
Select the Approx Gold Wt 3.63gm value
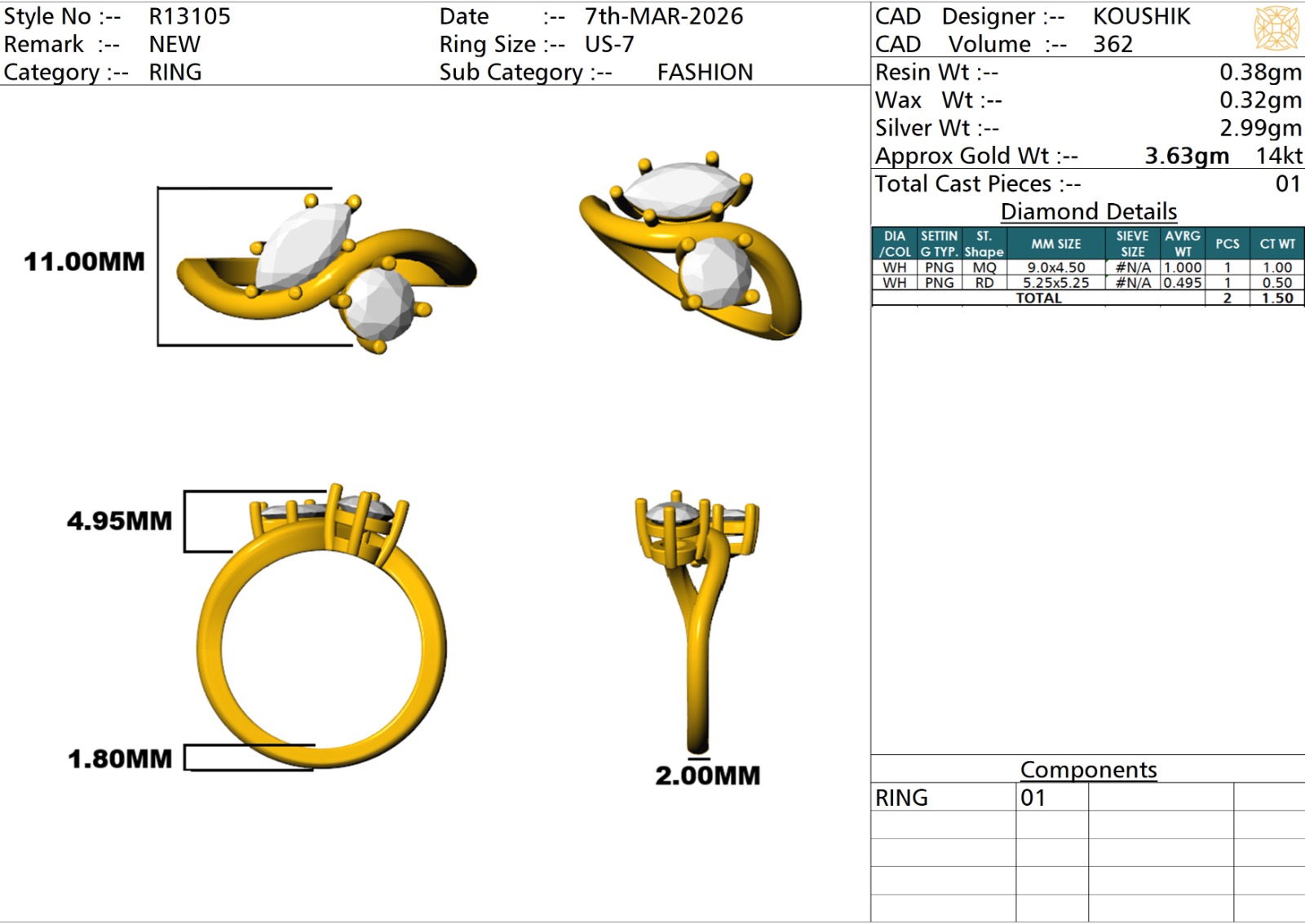[x=1187, y=156]
